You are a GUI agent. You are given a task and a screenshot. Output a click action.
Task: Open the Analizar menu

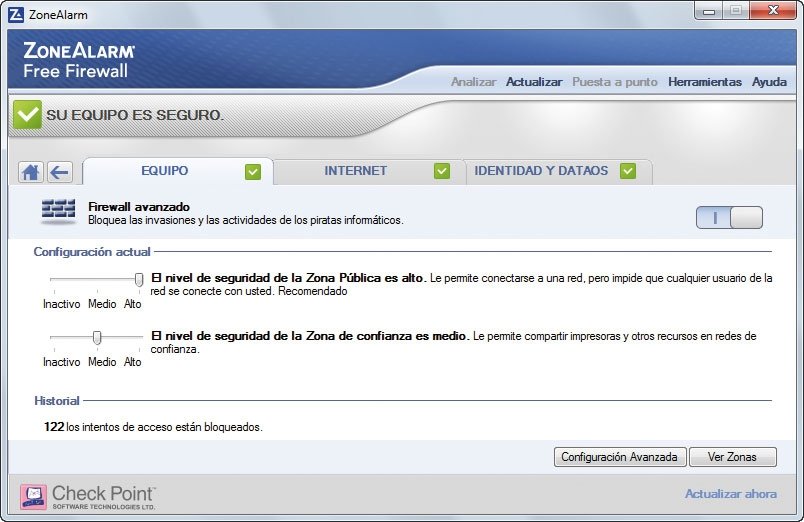click(473, 82)
